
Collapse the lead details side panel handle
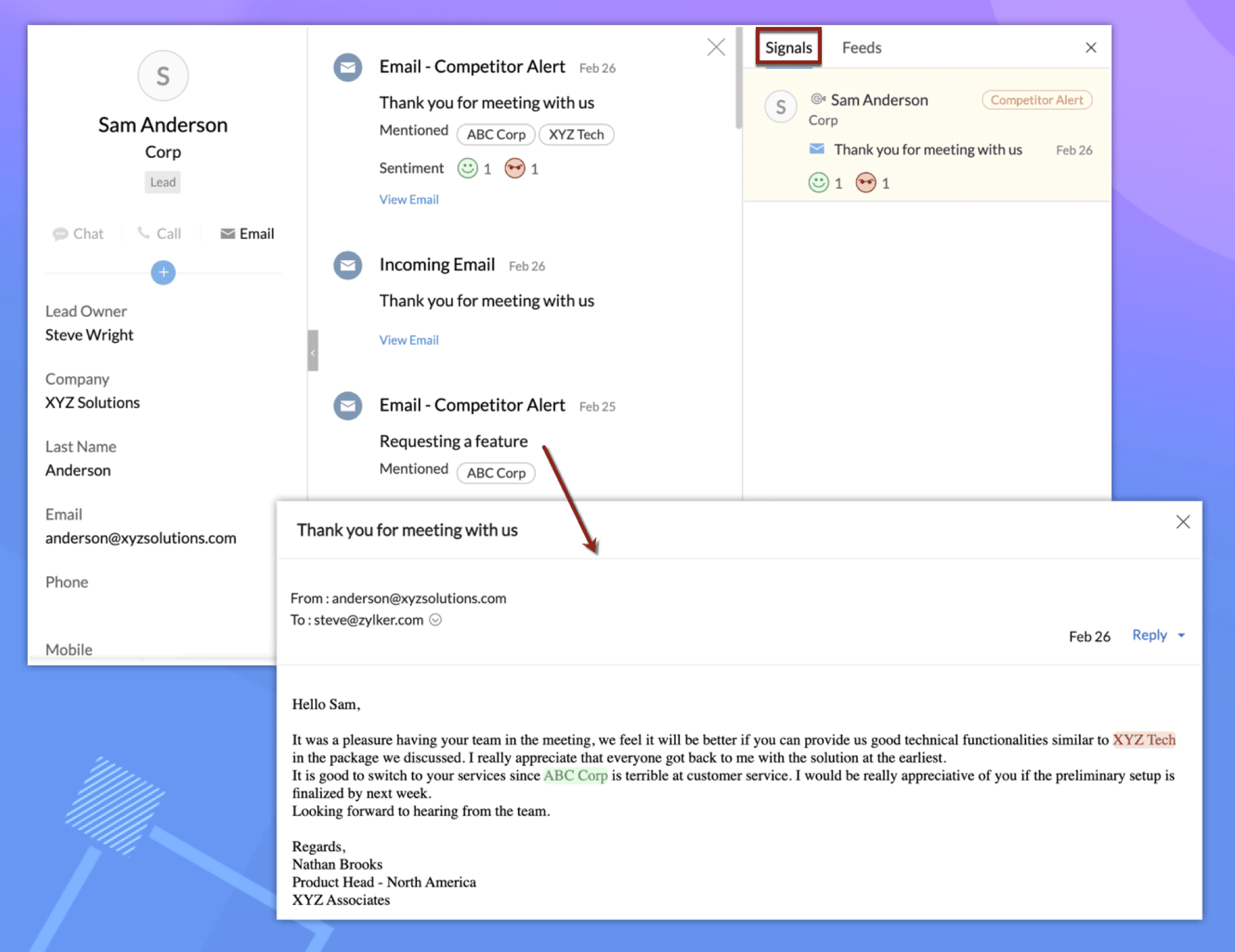(313, 351)
